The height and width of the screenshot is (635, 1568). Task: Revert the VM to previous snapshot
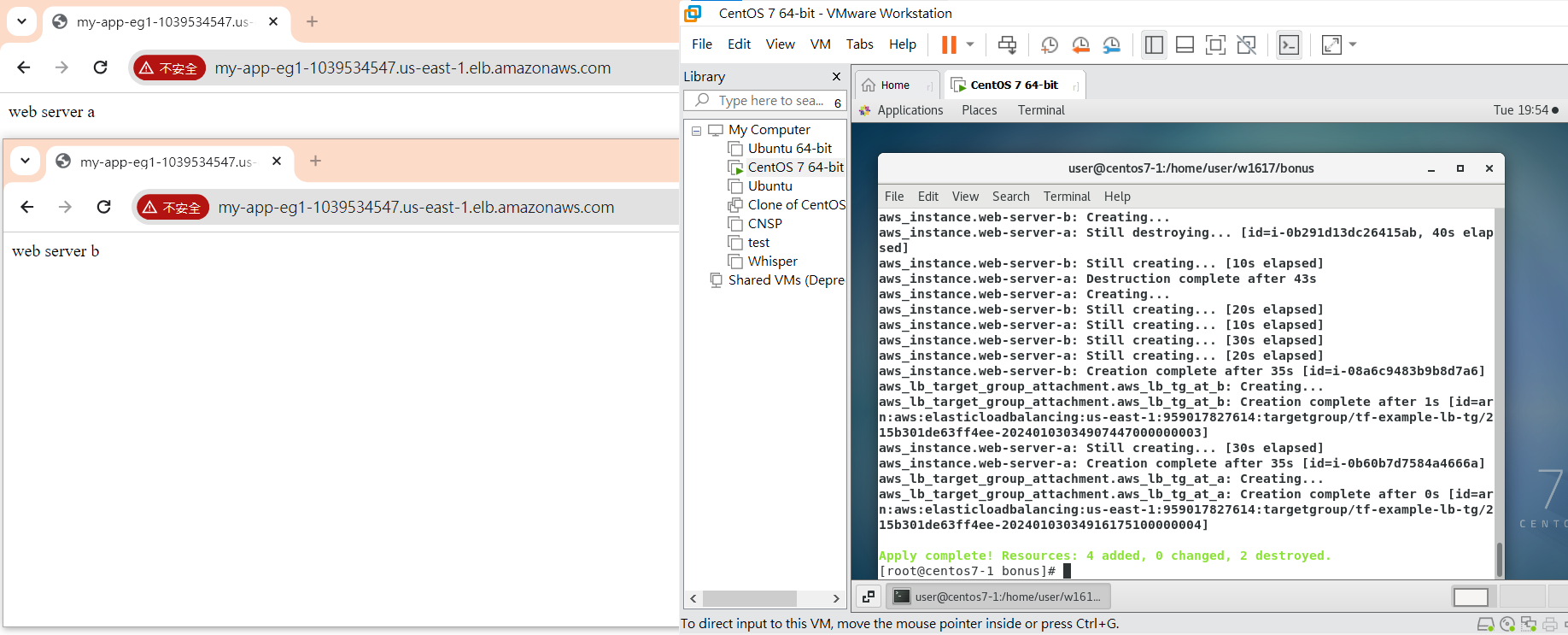click(1080, 44)
